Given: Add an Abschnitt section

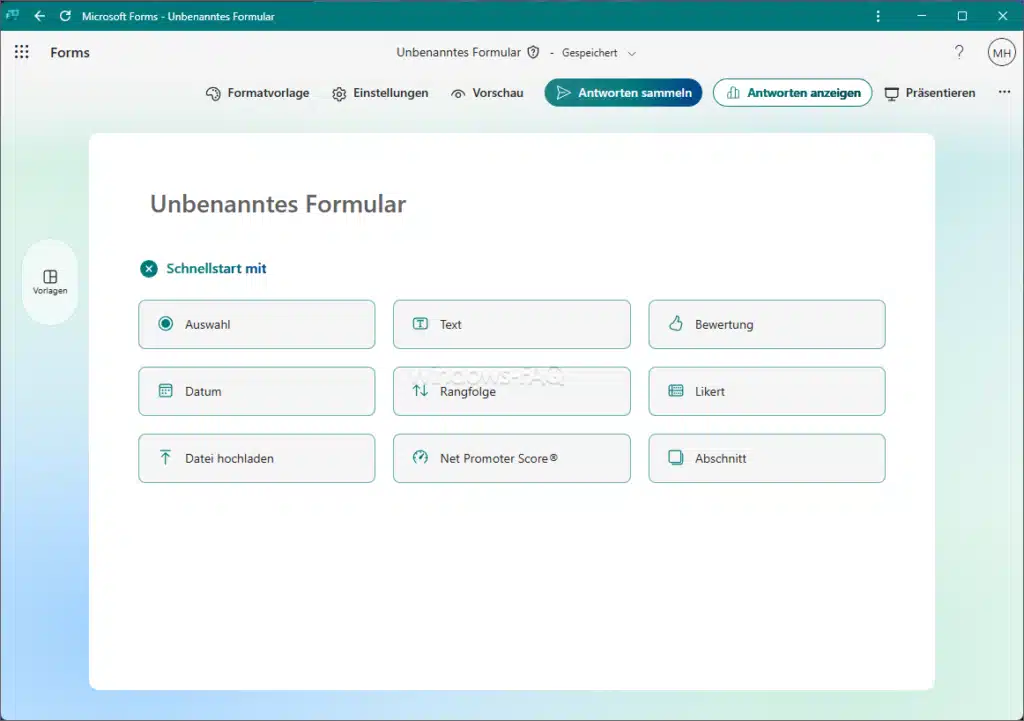Looking at the screenshot, I should click(767, 458).
